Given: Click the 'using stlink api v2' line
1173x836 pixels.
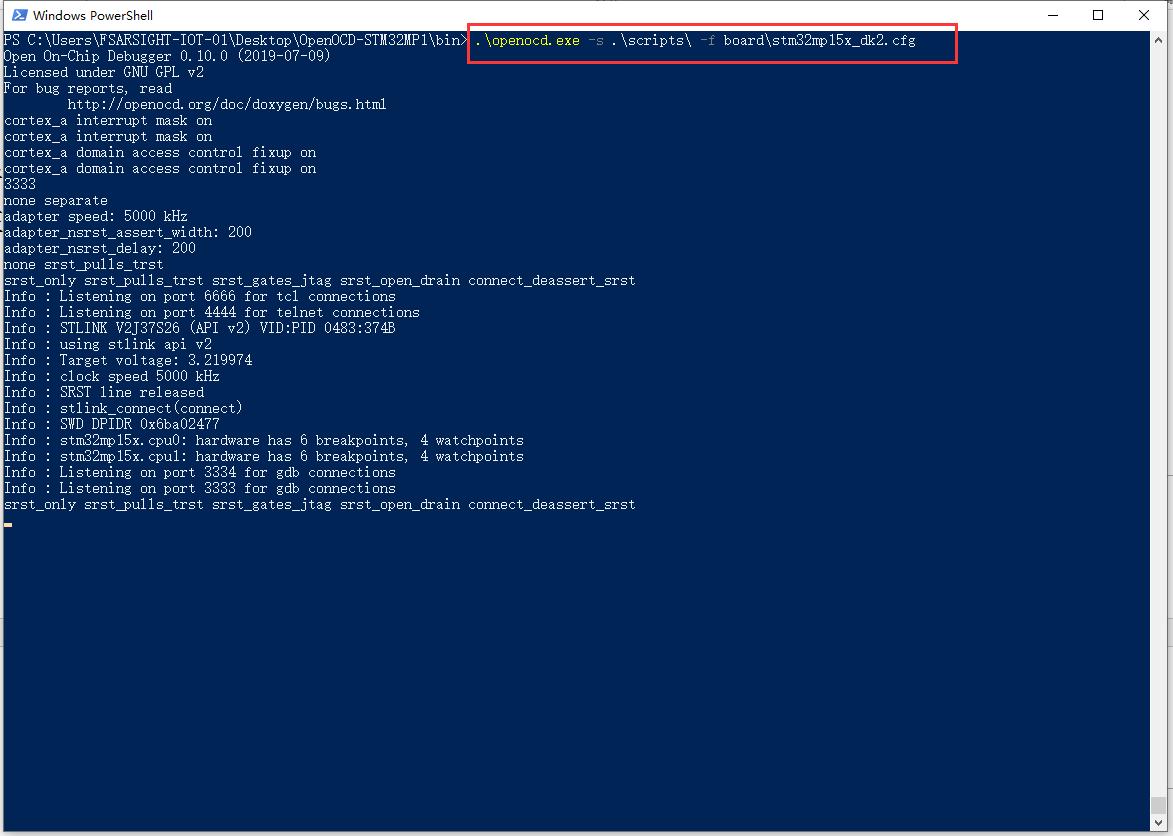Looking at the screenshot, I should click(x=108, y=345).
